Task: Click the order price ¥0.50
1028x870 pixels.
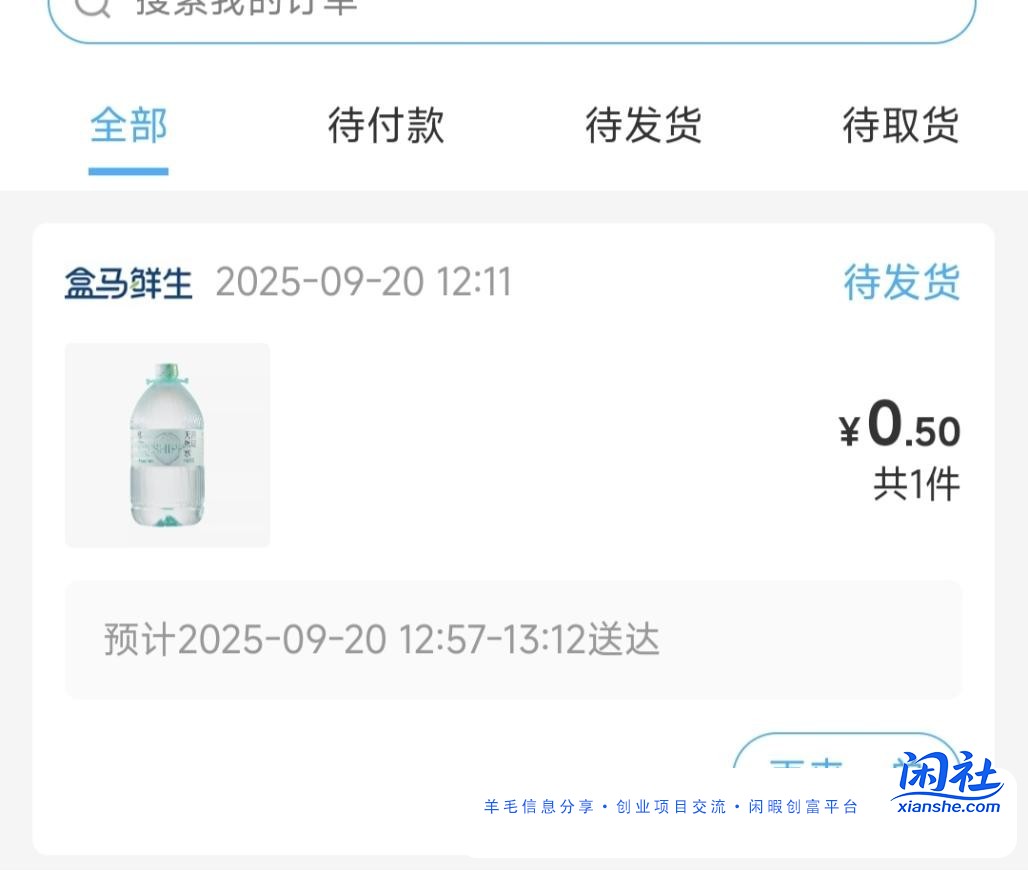Action: coord(901,428)
